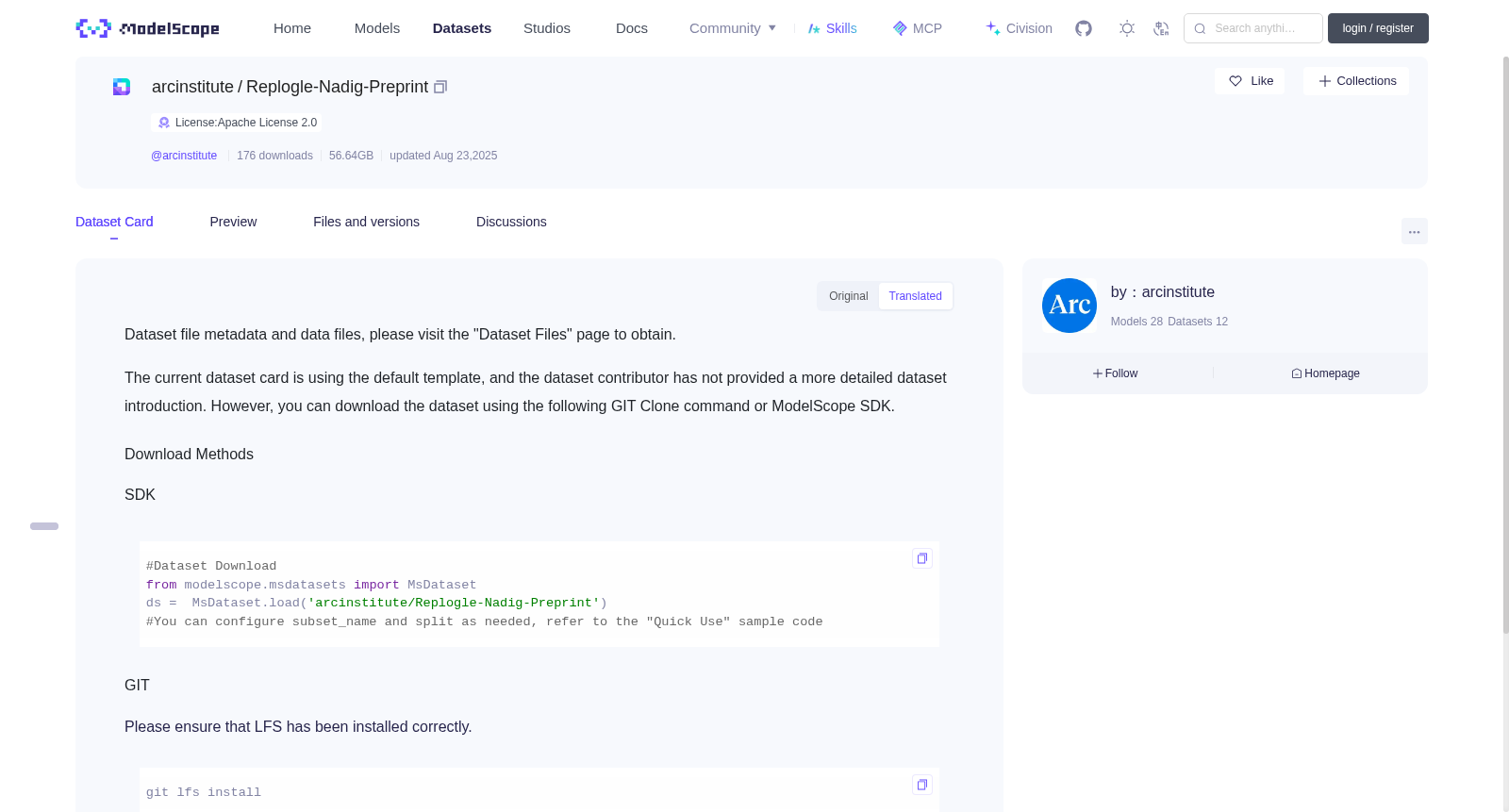The image size is (1509, 812).
Task: Open the Models navigation item
Action: (377, 28)
